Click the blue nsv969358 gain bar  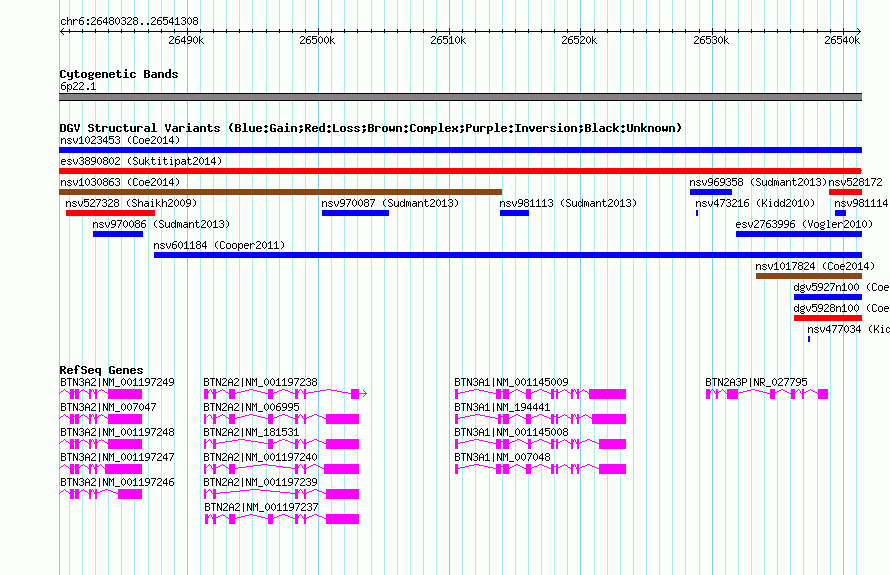point(711,192)
